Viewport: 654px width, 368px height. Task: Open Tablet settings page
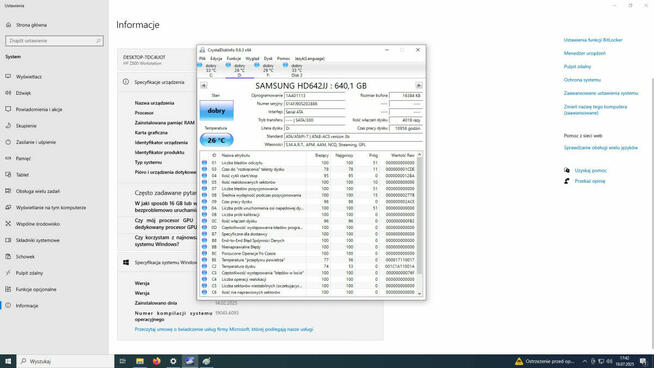coord(22,175)
